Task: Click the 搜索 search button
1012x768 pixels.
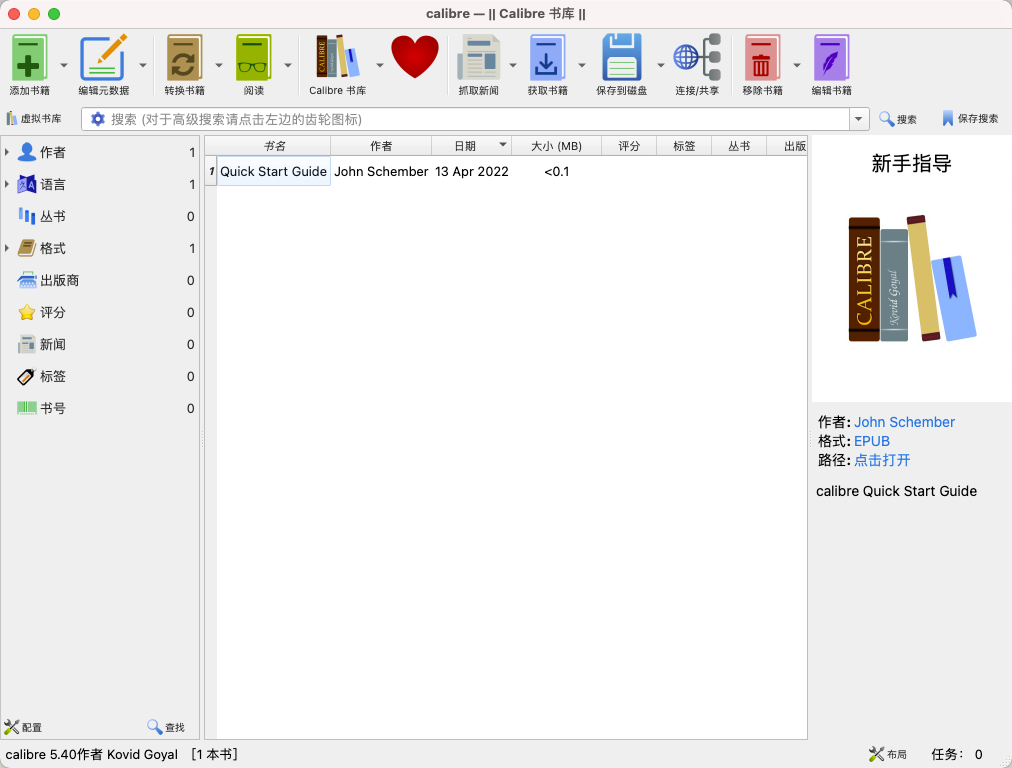Action: tap(898, 119)
